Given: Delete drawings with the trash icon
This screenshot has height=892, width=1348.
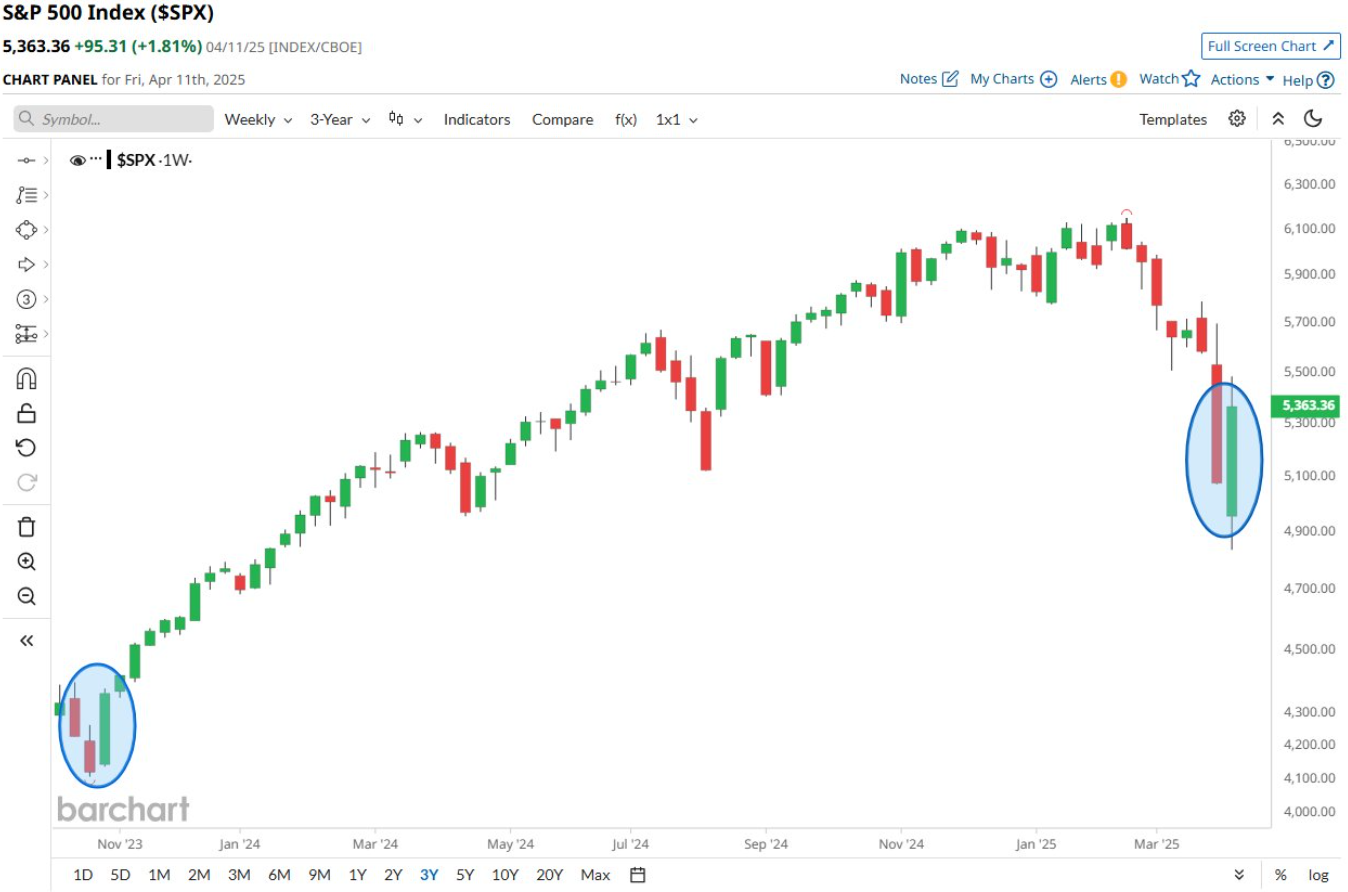Looking at the screenshot, I should click(x=27, y=527).
